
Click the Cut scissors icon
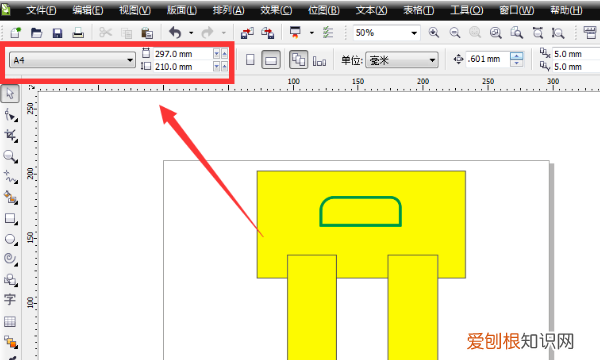pos(105,33)
